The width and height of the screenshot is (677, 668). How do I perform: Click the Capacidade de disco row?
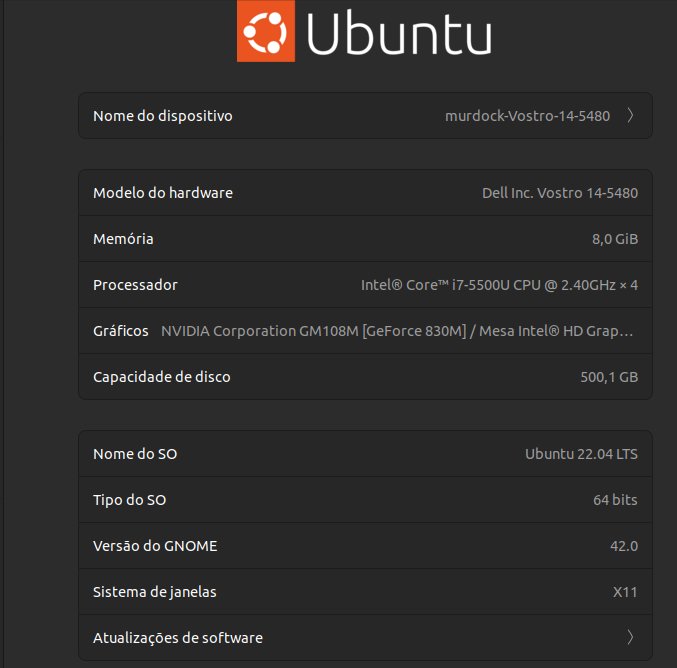coord(365,377)
